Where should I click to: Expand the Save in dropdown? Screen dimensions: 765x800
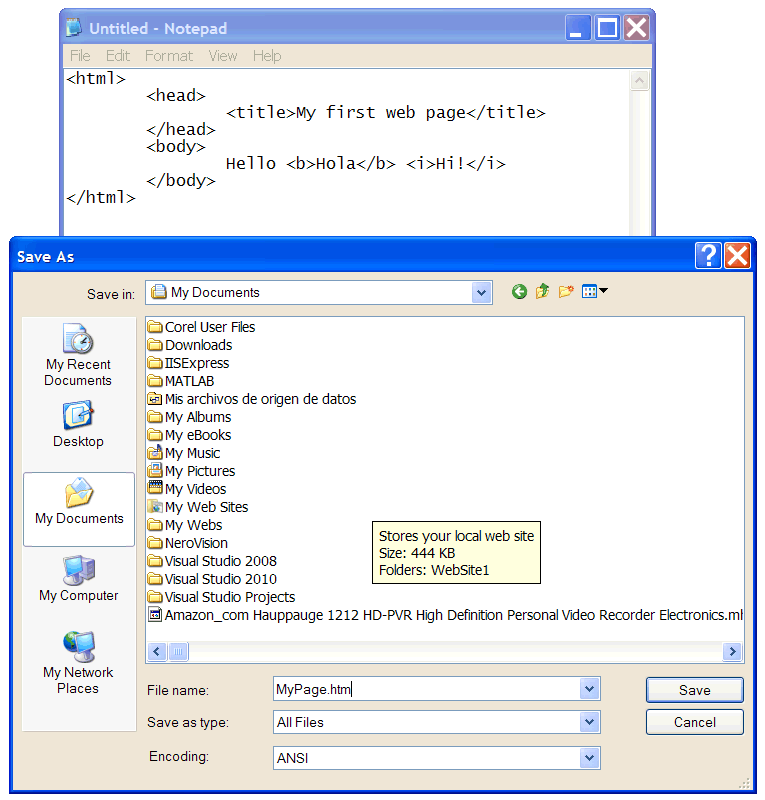click(x=481, y=292)
